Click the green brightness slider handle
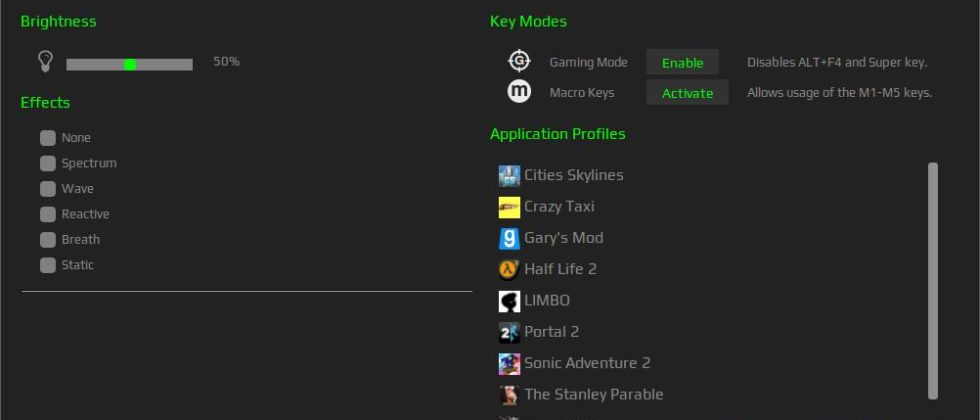980x420 pixels. (x=130, y=64)
